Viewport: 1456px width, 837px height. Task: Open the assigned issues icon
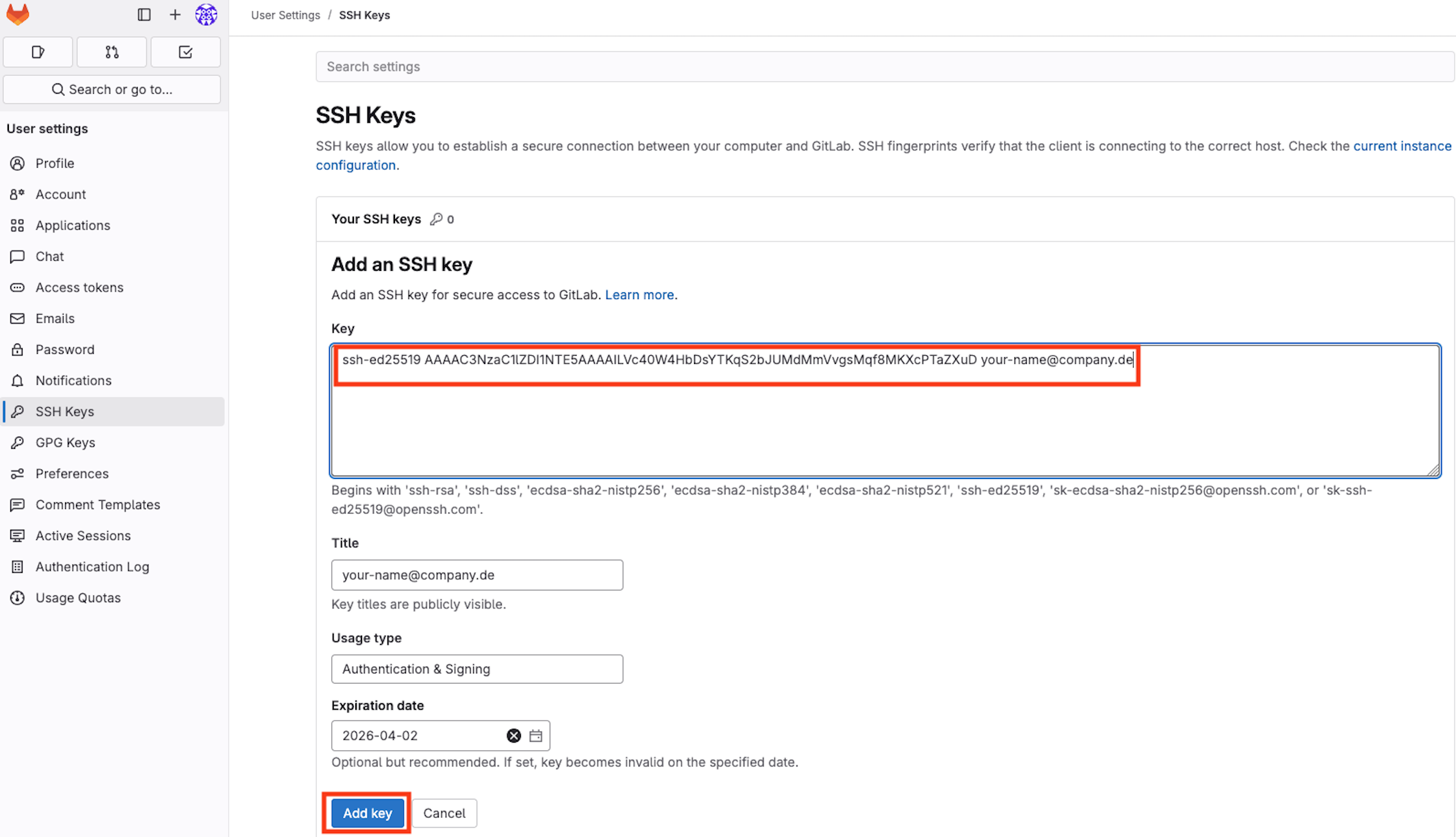pos(38,52)
